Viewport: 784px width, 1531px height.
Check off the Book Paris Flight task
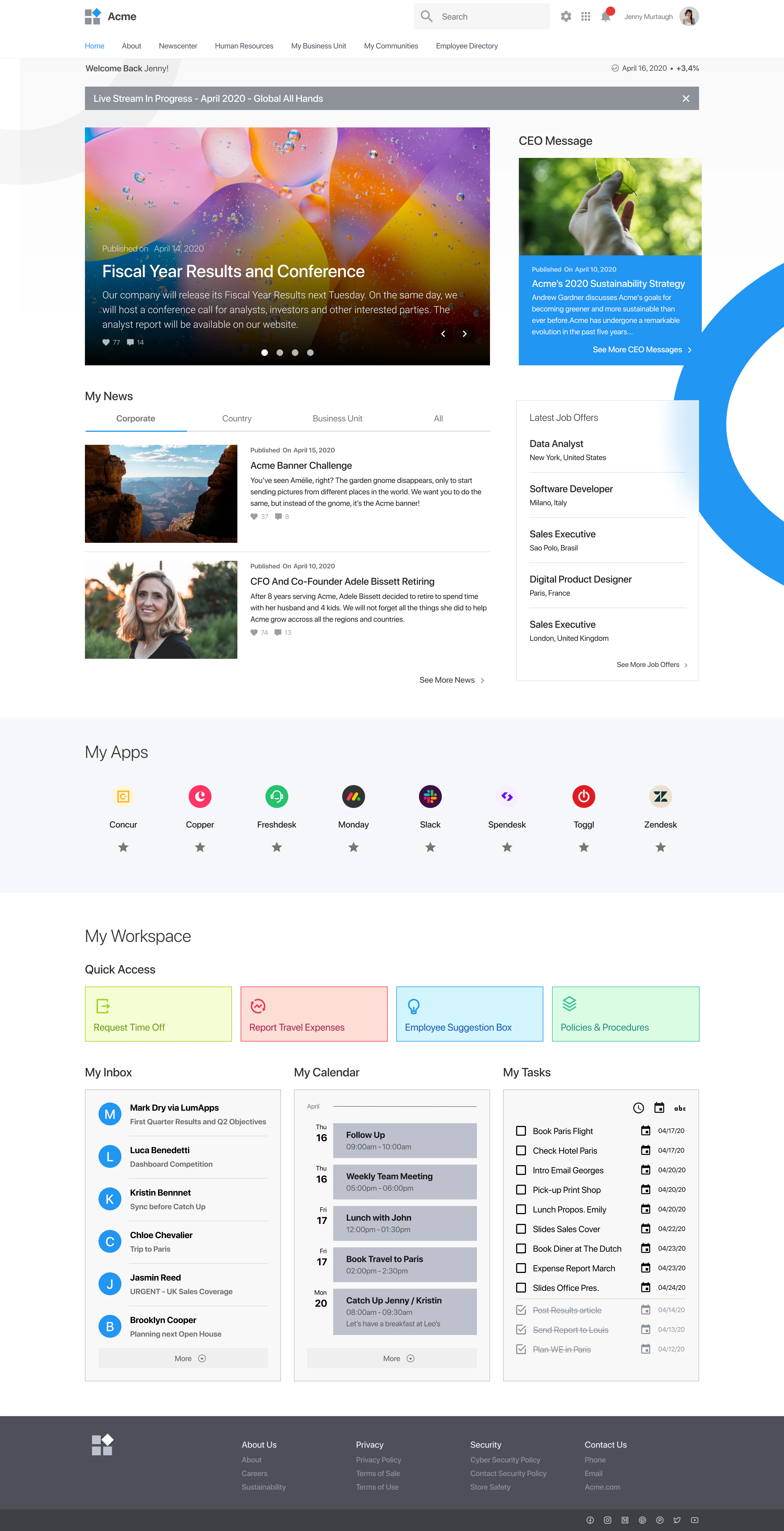pyautogui.click(x=521, y=1131)
